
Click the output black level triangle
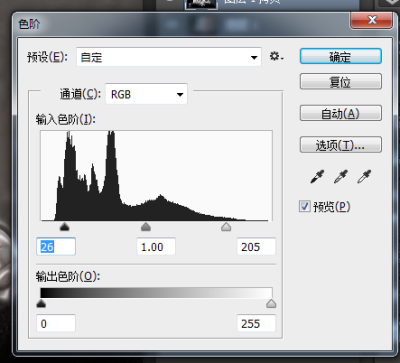[x=41, y=303]
